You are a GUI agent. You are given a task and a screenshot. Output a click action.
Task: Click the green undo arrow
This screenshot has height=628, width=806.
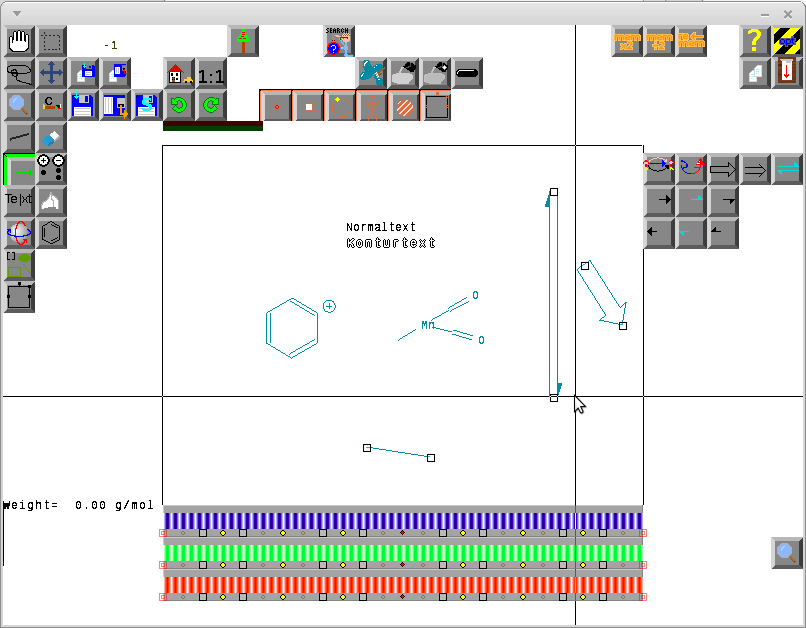179,105
